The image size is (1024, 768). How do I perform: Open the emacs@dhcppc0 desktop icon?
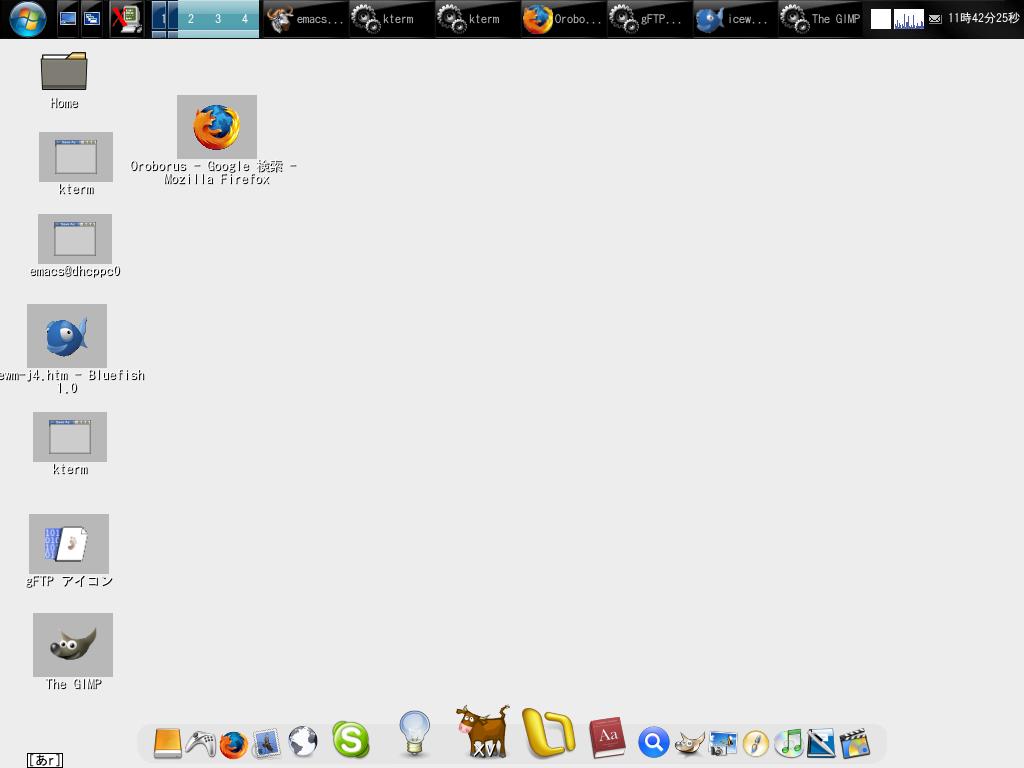pos(75,239)
